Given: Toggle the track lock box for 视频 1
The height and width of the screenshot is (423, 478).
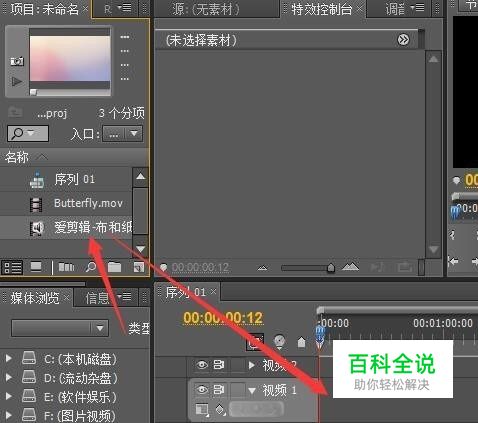Looking at the screenshot, I should 238,390.
